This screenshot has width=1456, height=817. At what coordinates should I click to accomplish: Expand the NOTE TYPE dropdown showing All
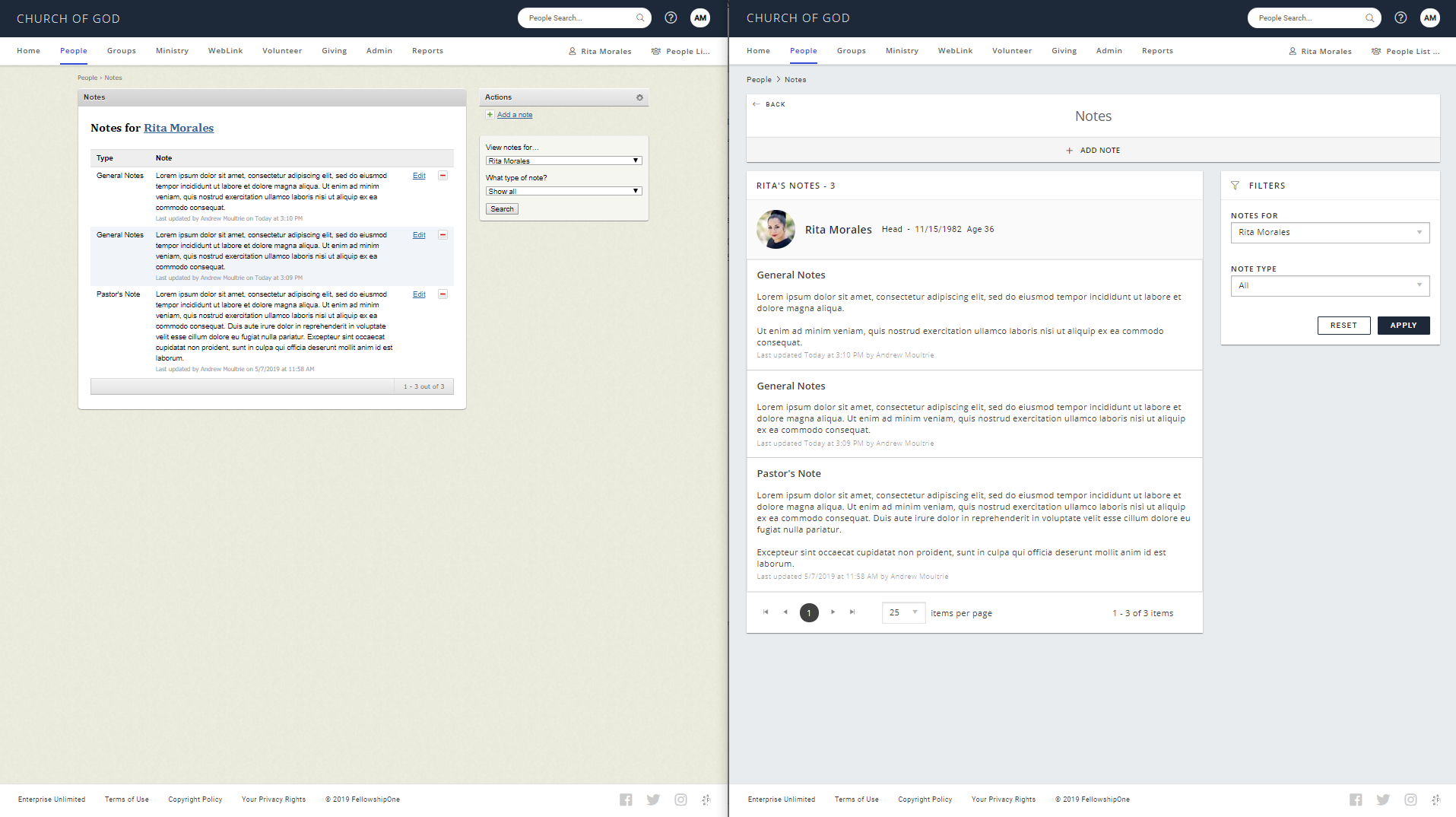pos(1329,286)
